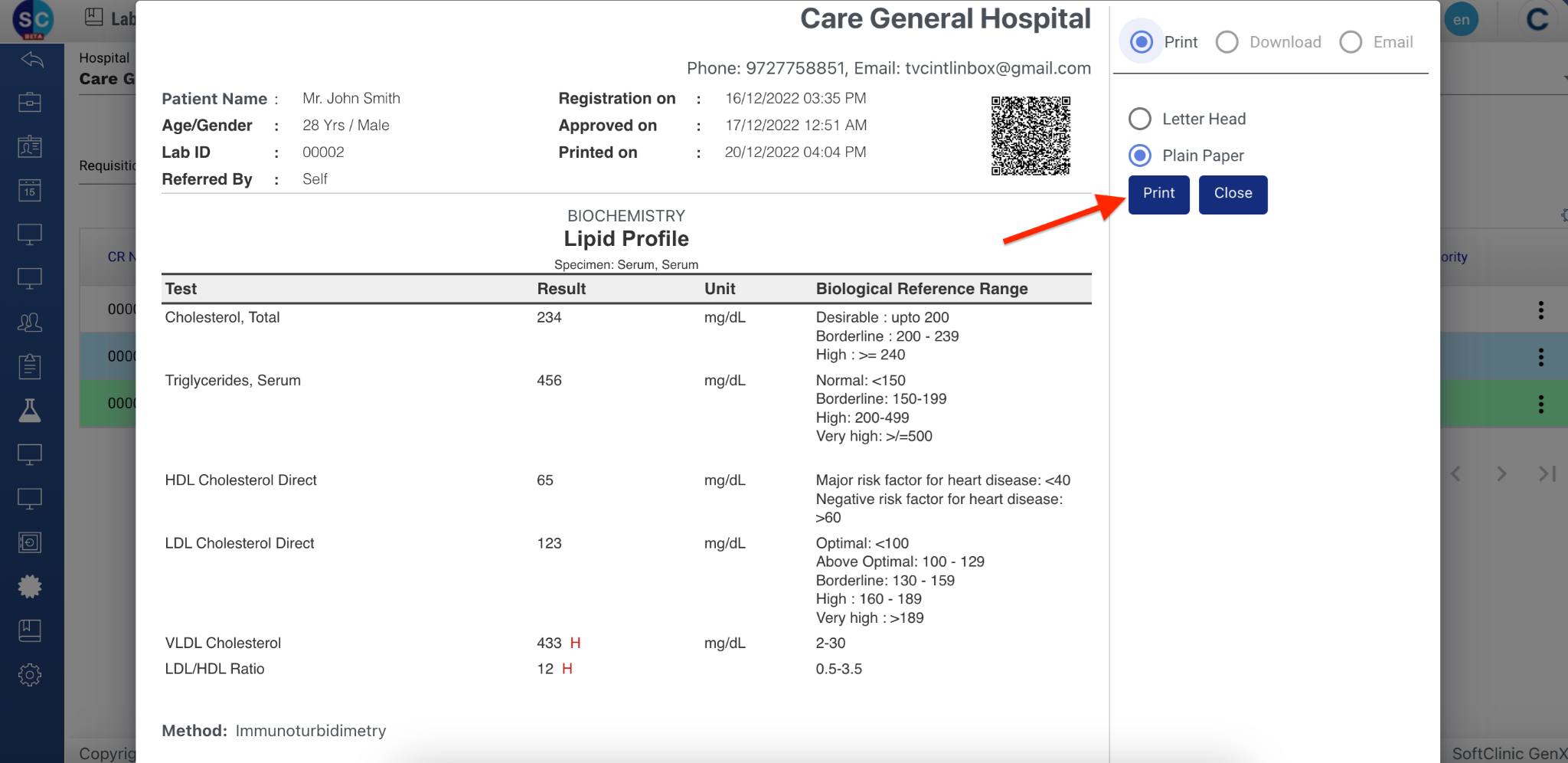Open the three-dot menu on first row
Viewport: 1568px width, 763px height.
point(1540,310)
